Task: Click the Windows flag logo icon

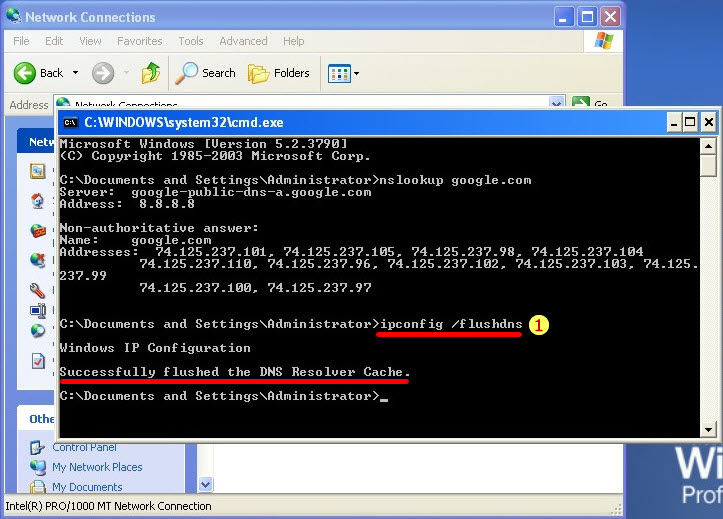Action: (x=604, y=41)
